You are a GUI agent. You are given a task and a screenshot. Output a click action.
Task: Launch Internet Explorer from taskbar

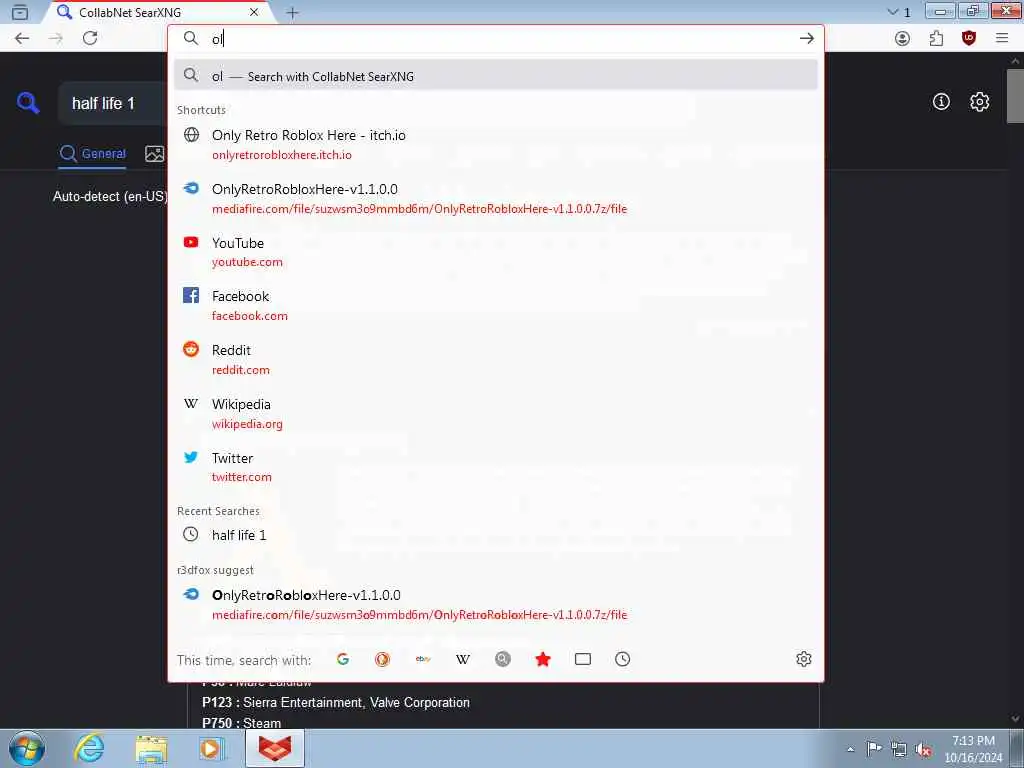[x=89, y=748]
